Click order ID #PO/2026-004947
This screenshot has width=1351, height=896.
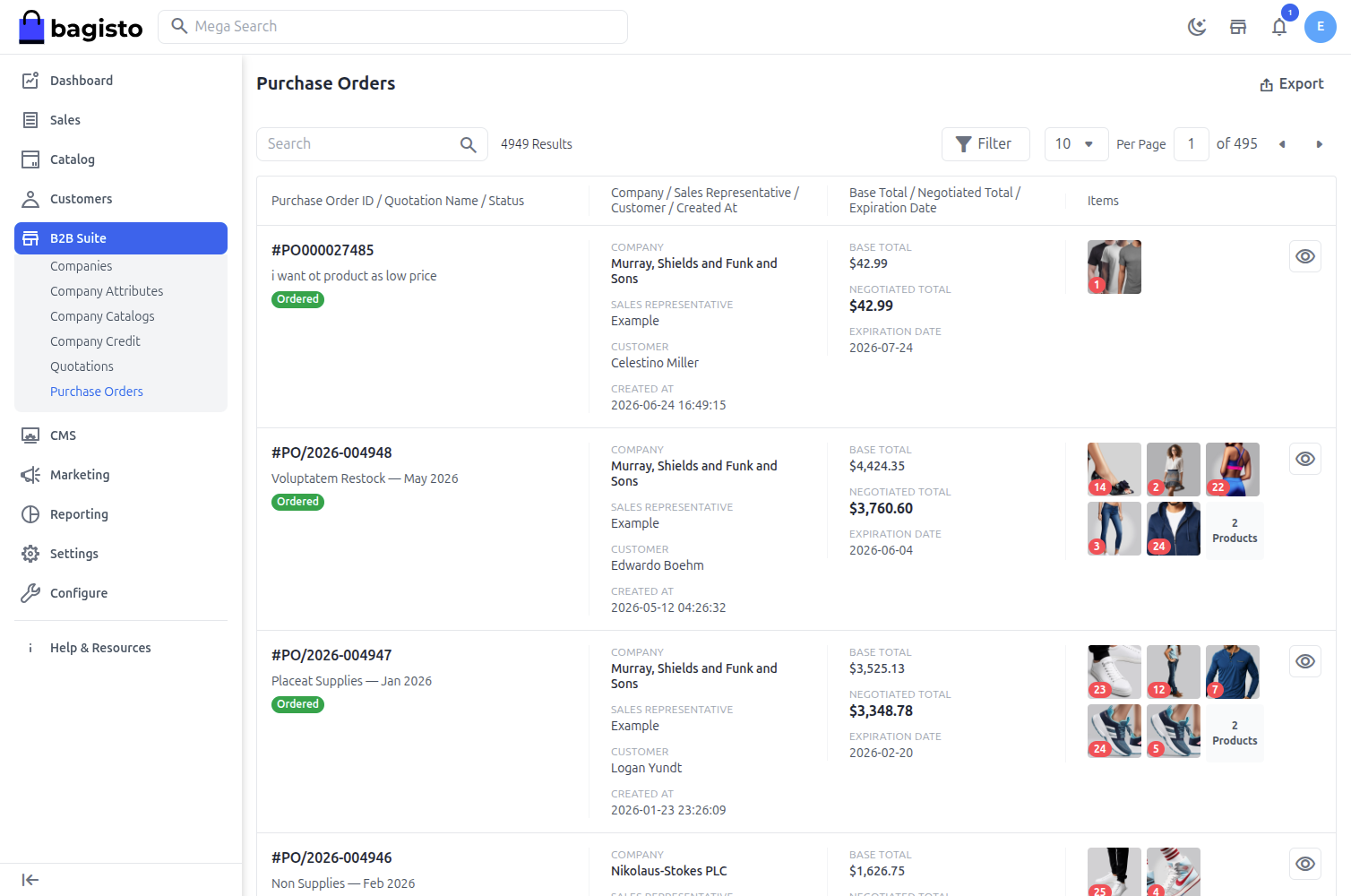(x=331, y=655)
